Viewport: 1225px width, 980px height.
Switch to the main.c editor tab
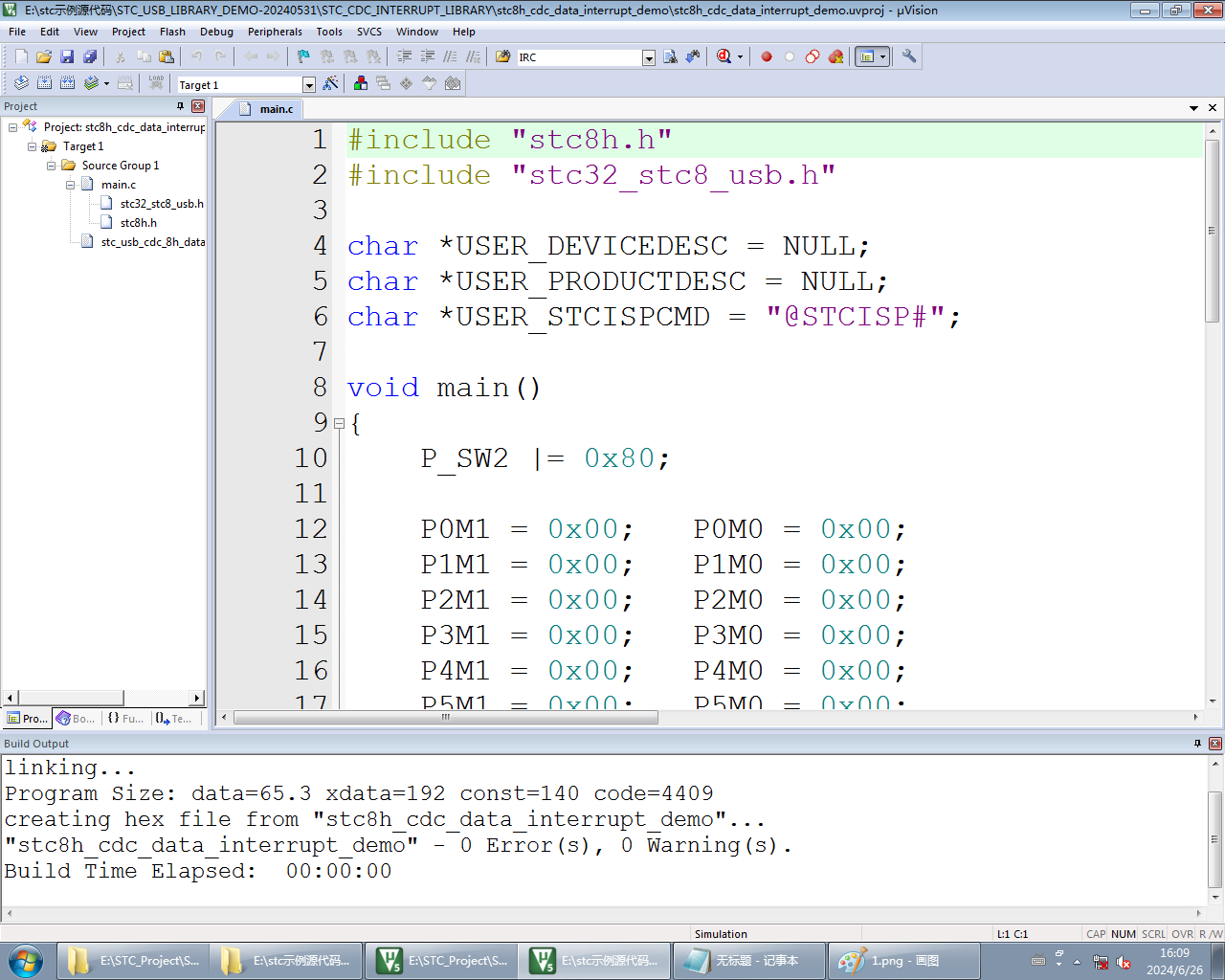point(268,109)
